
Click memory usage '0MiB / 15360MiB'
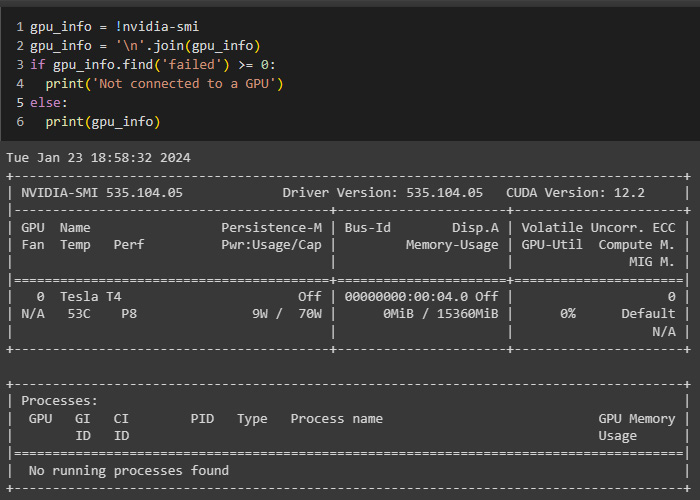[x=441, y=314]
